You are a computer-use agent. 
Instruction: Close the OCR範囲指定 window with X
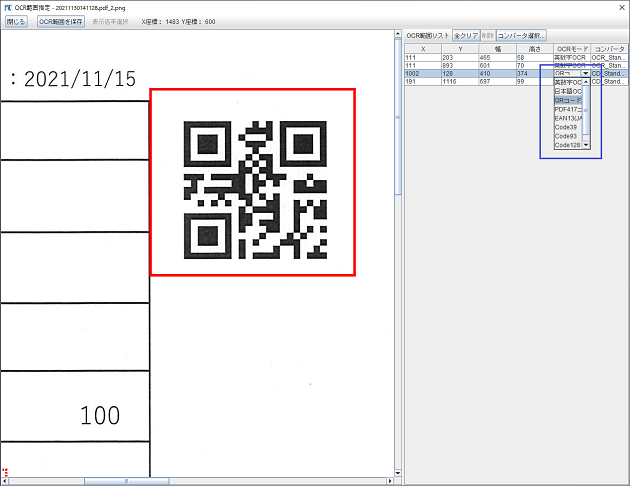(x=621, y=8)
